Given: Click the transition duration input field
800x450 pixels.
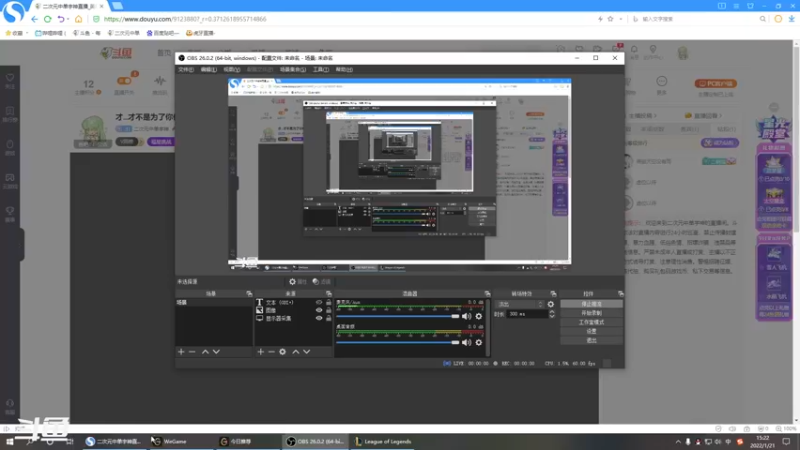Looking at the screenshot, I should click(x=527, y=314).
